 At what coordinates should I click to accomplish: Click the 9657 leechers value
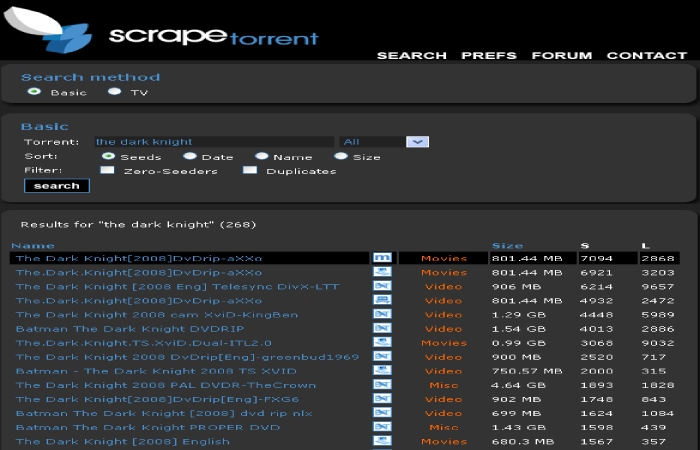tap(658, 287)
